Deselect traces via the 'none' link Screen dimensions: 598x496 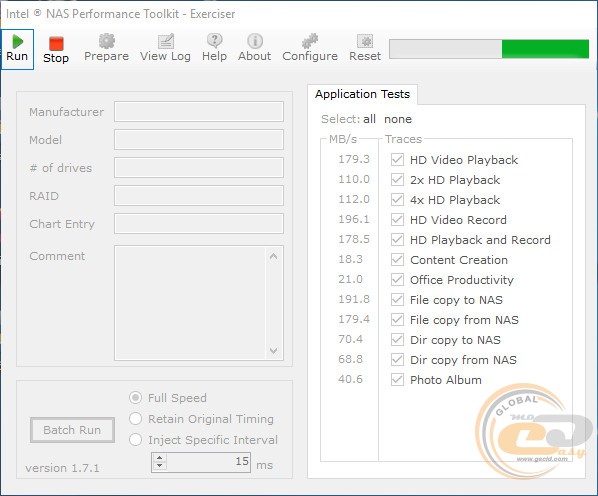coord(398,119)
